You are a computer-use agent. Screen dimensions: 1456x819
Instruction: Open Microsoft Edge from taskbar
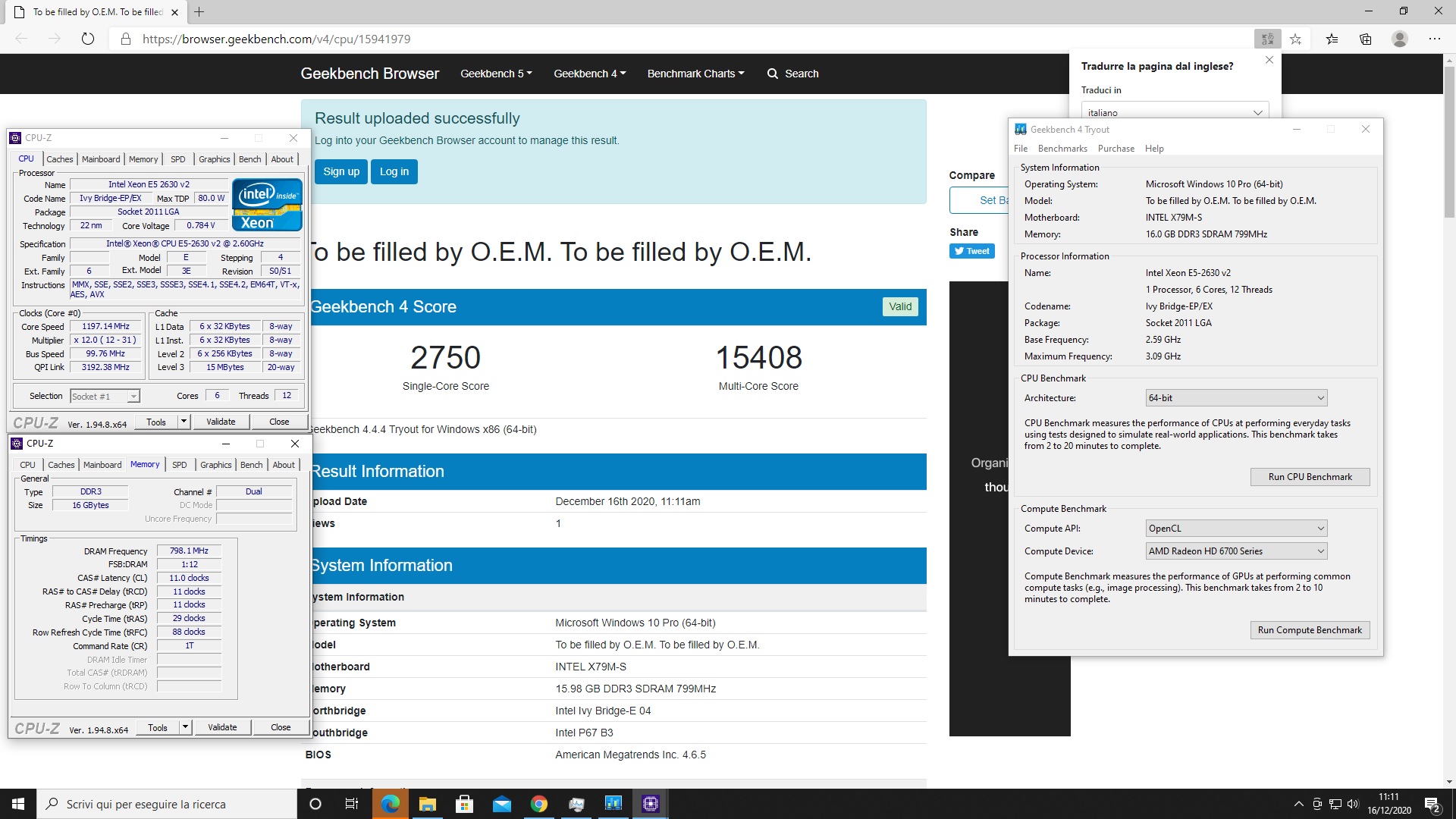[390, 804]
